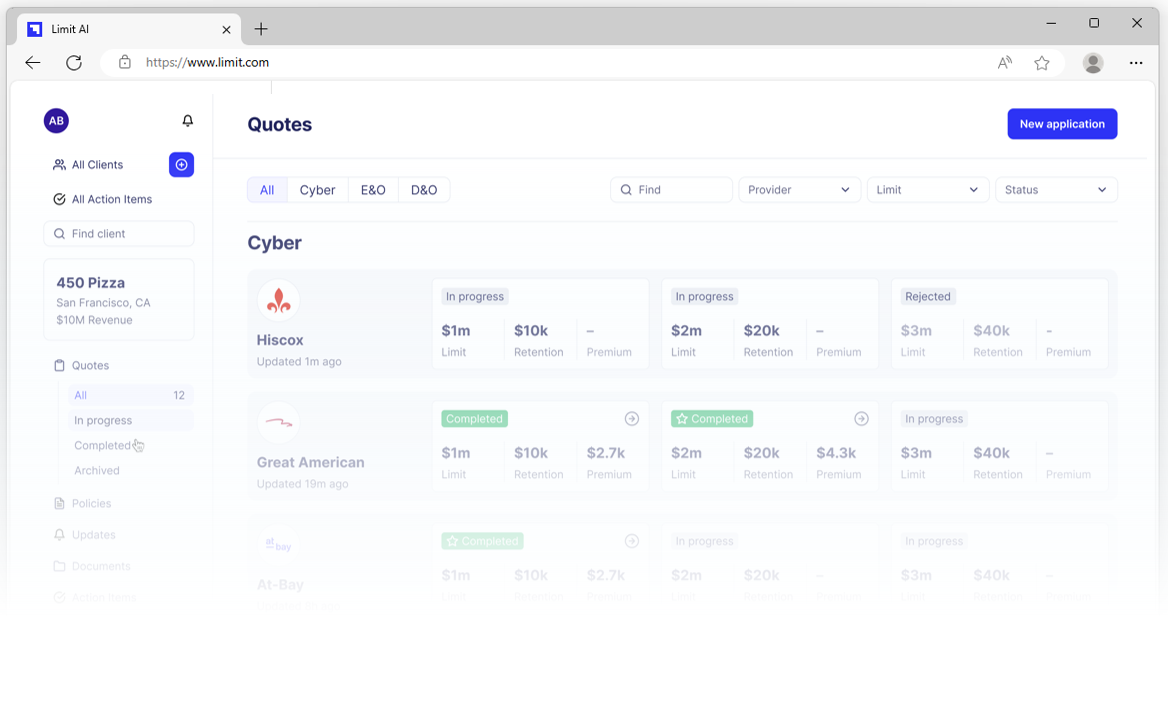This screenshot has height=703, width=1168.
Task: Click Great American $1m Completed badge
Action: 474,419
